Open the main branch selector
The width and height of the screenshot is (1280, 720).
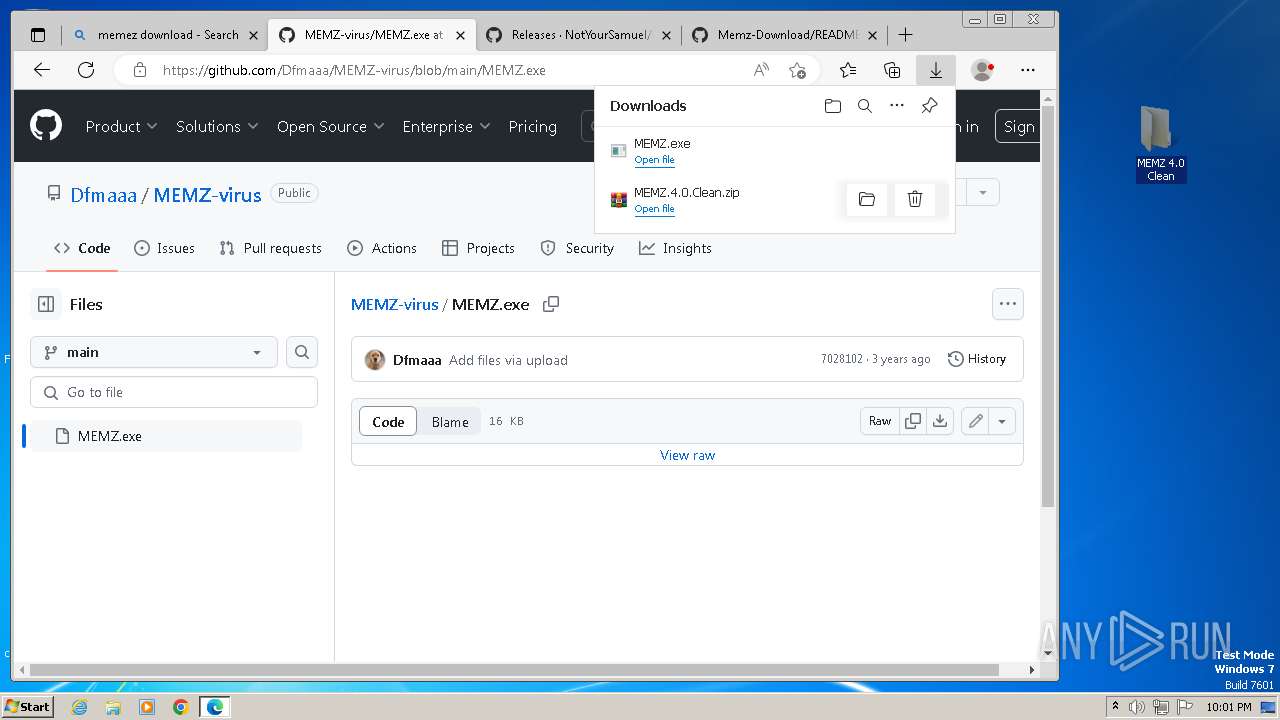click(154, 352)
